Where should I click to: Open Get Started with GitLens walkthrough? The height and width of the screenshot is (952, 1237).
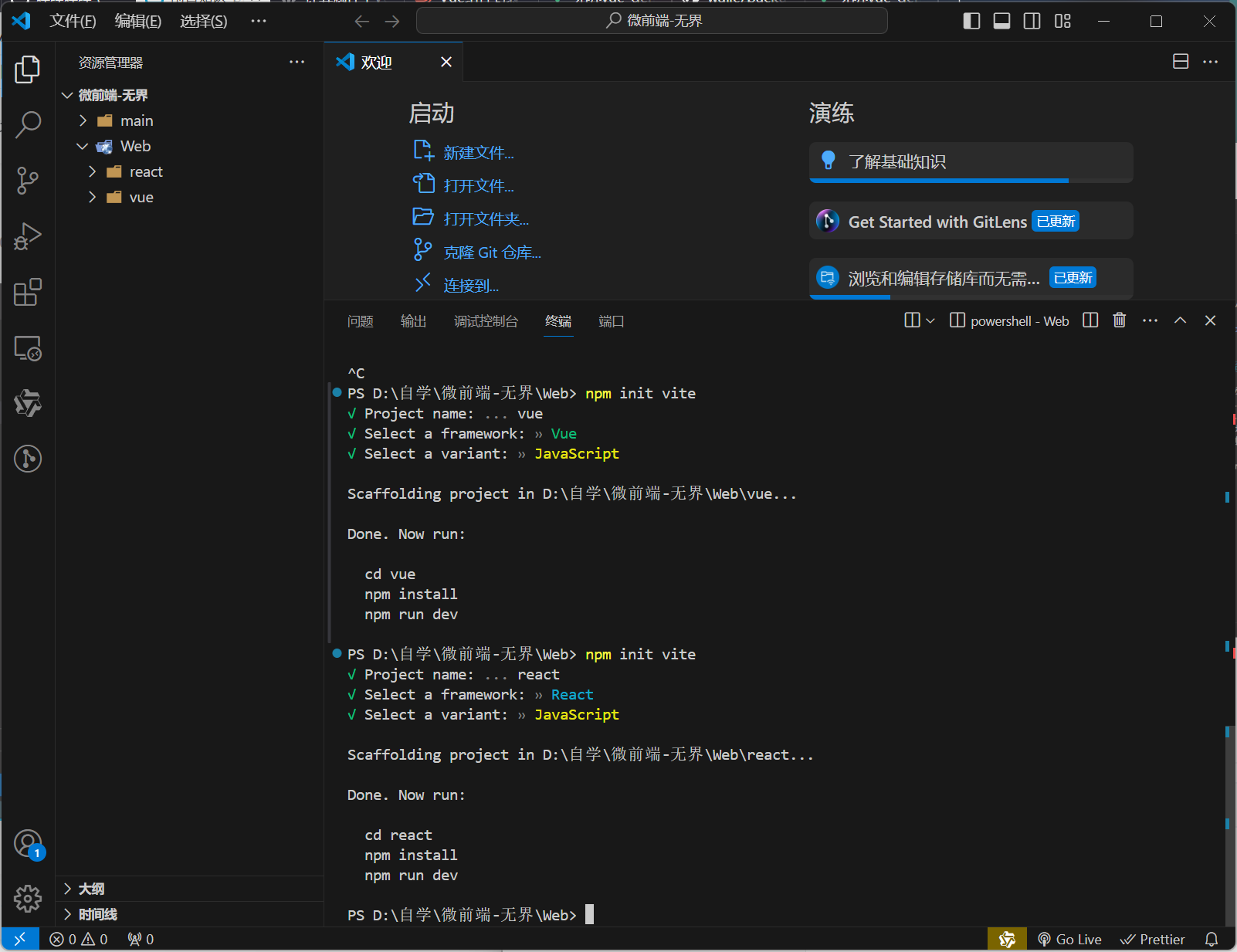click(x=971, y=222)
